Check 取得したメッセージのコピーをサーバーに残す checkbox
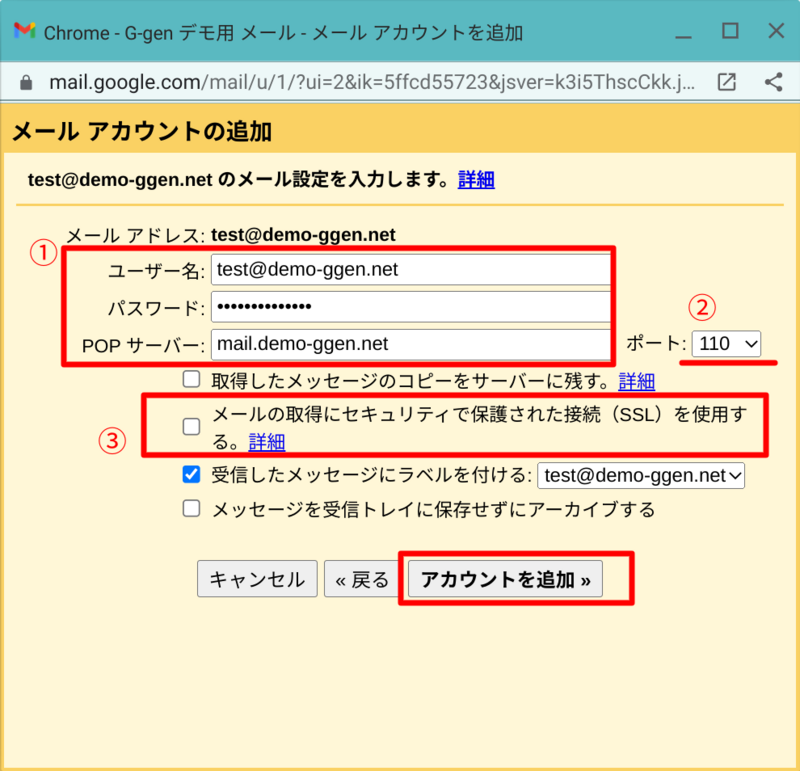 click(x=191, y=379)
